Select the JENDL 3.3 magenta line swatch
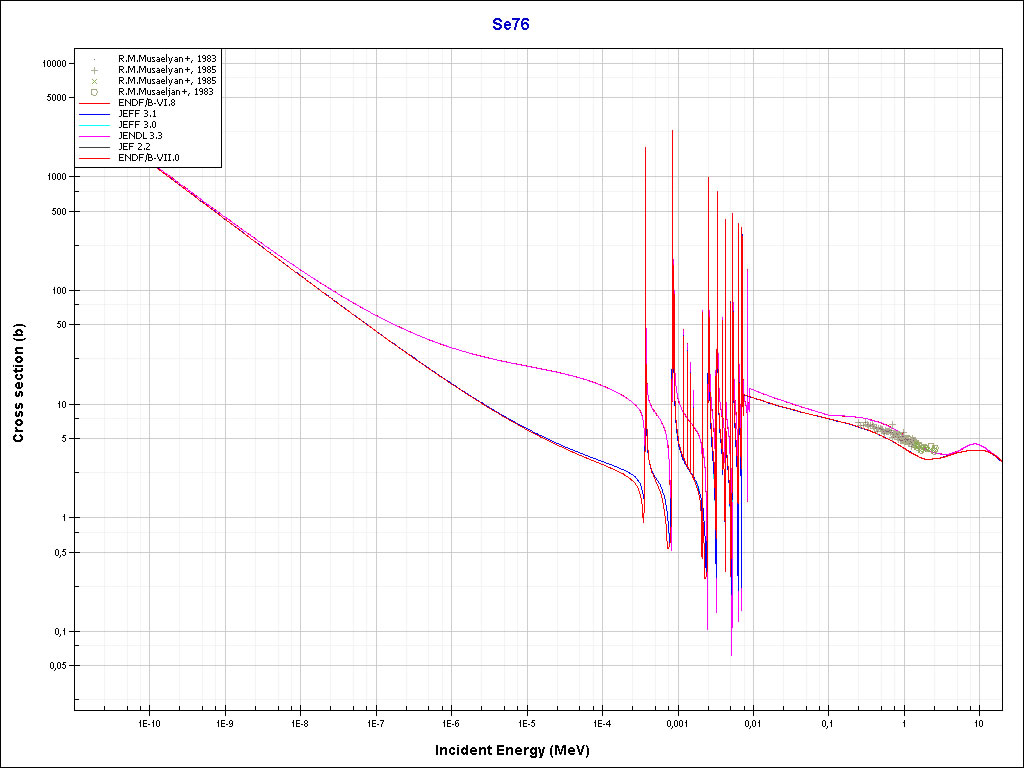This screenshot has height=768, width=1024. (95, 136)
